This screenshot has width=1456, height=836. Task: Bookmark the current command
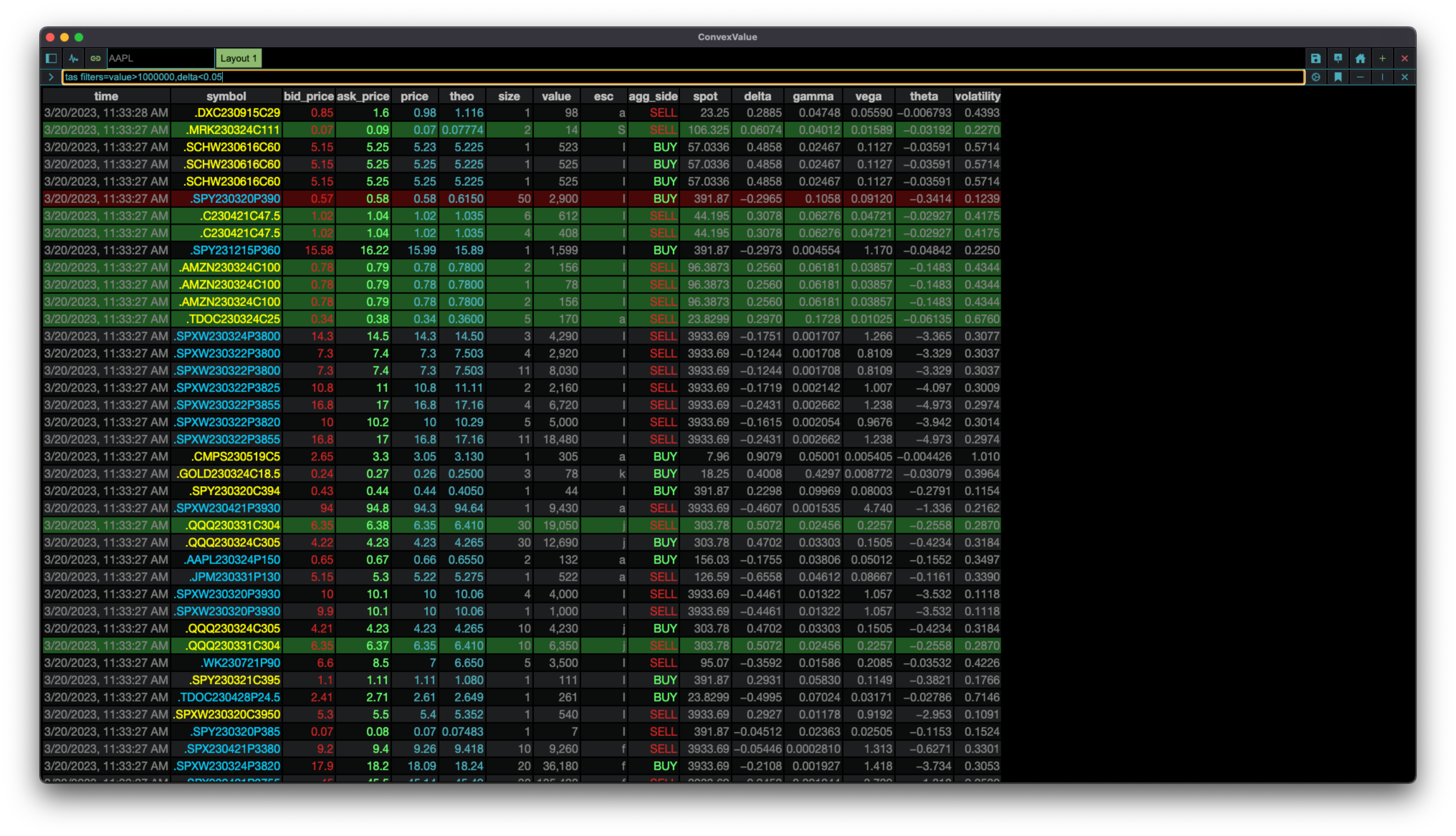1338,77
